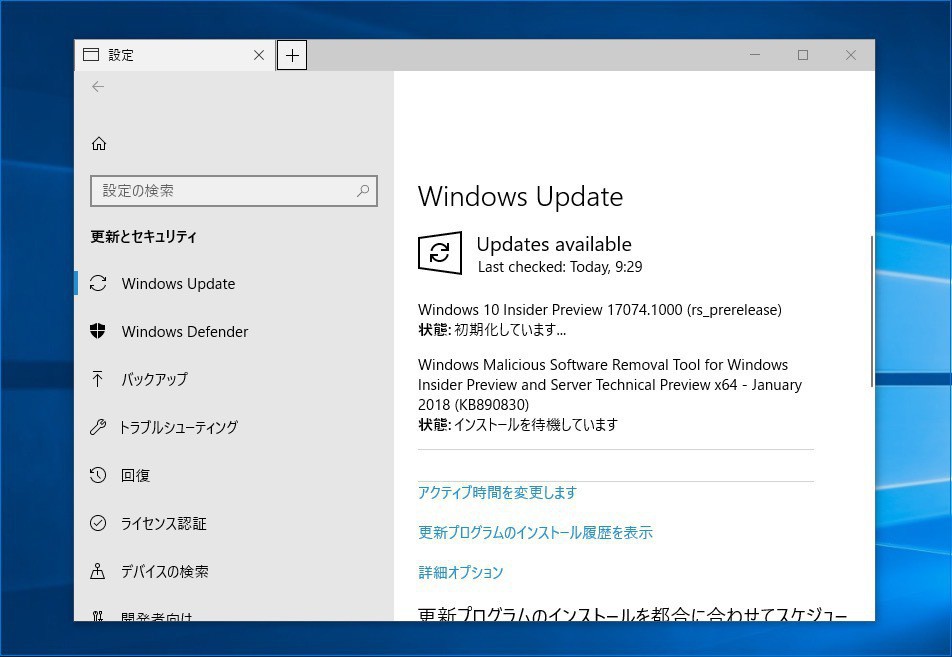Close the Settings window
952x657 pixels.
tap(851, 55)
